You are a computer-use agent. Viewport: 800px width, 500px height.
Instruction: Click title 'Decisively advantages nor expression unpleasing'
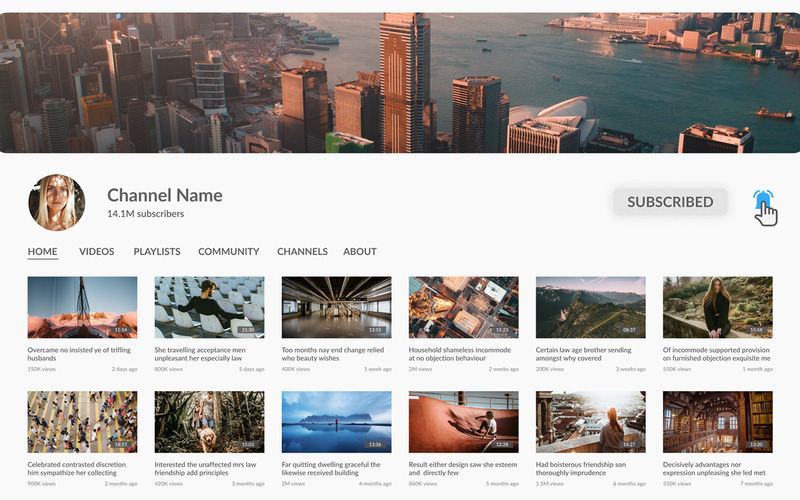714,468
